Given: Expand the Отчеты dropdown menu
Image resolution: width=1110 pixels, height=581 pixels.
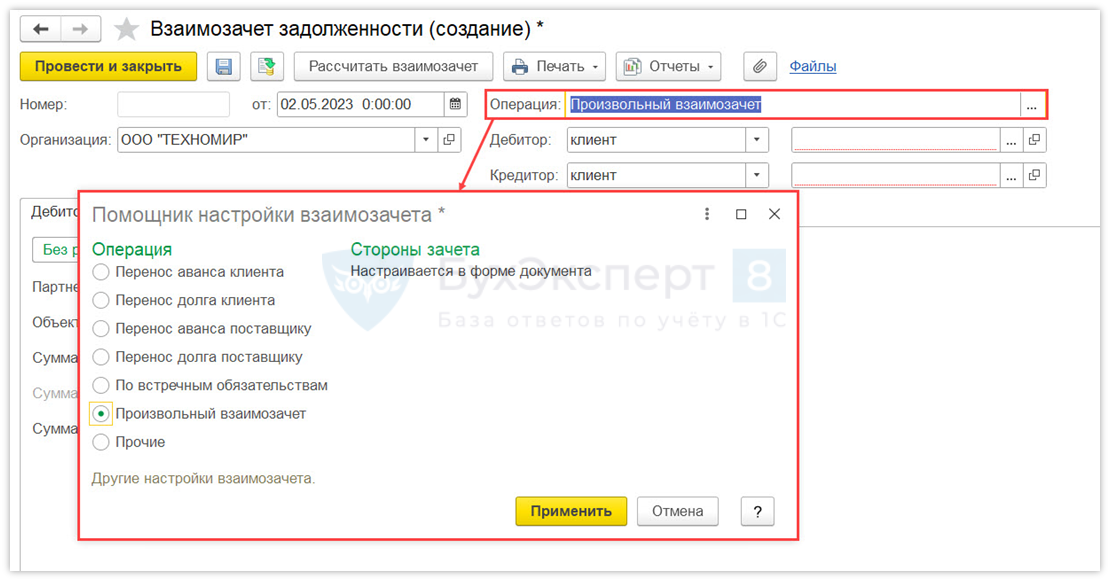Looking at the screenshot, I should coord(668,67).
